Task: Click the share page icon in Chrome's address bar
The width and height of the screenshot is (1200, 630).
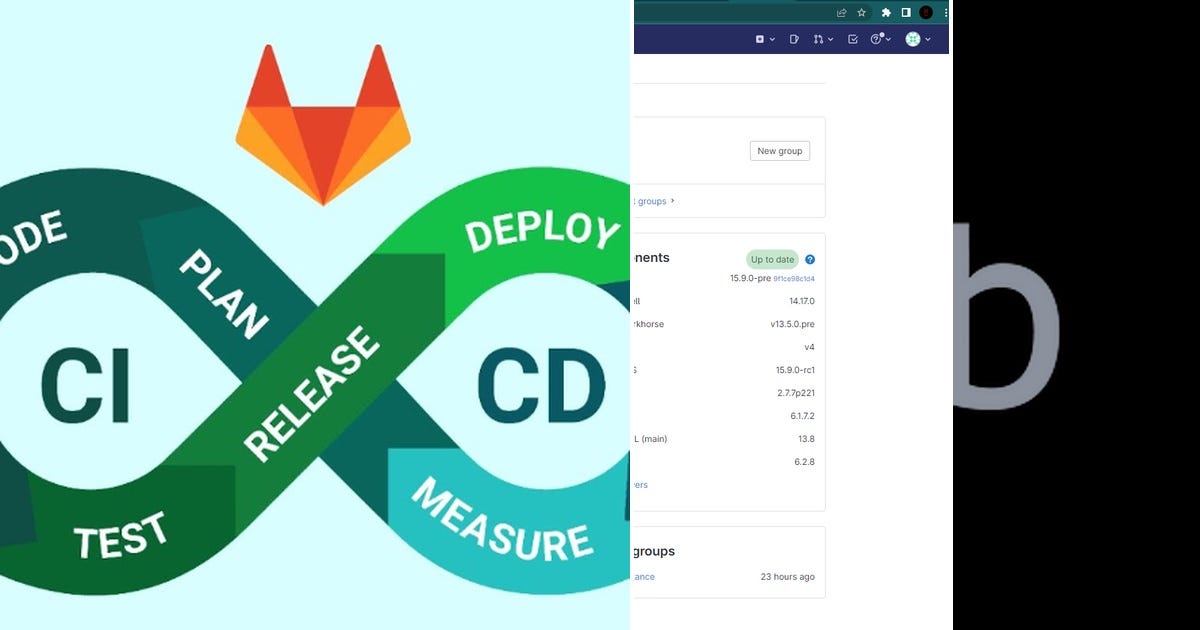Action: pyautogui.click(x=842, y=13)
